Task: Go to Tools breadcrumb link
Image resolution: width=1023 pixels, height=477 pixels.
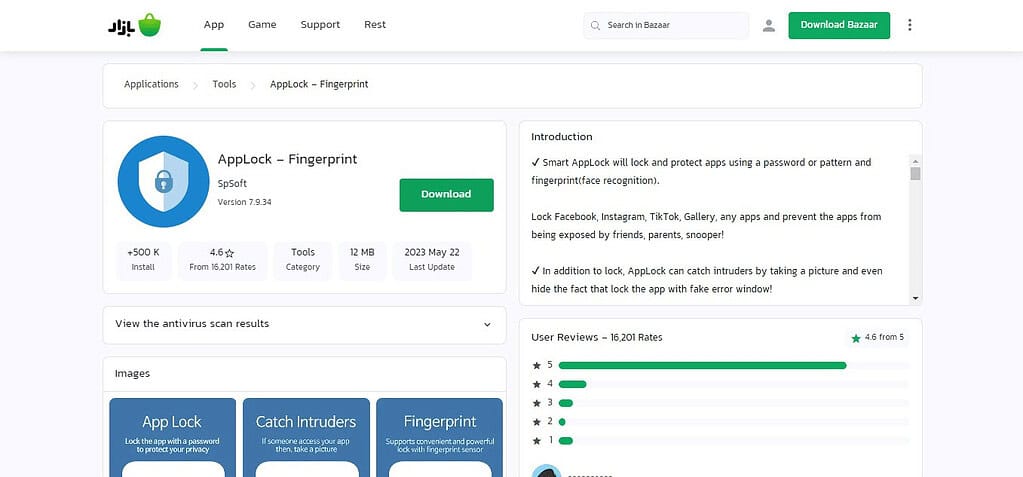Action: [x=224, y=84]
